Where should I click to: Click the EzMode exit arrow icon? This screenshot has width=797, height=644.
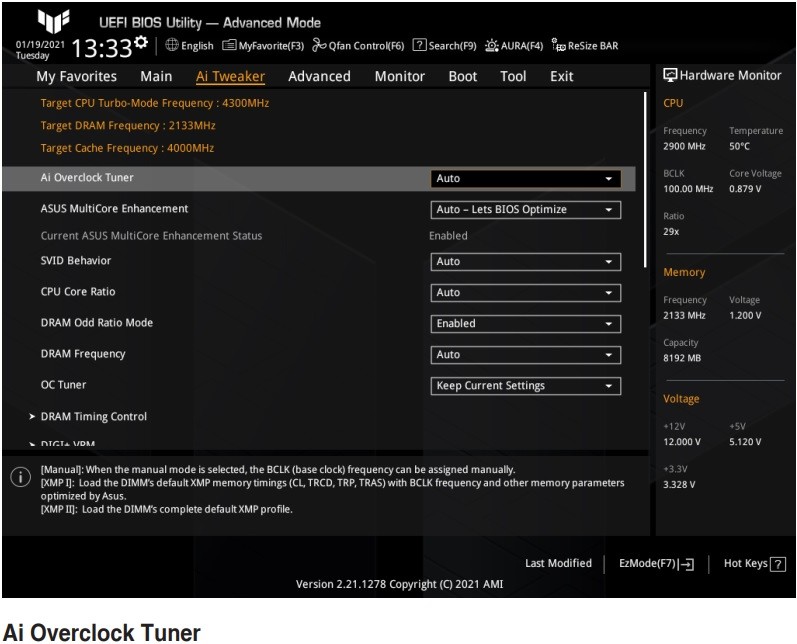click(x=686, y=564)
